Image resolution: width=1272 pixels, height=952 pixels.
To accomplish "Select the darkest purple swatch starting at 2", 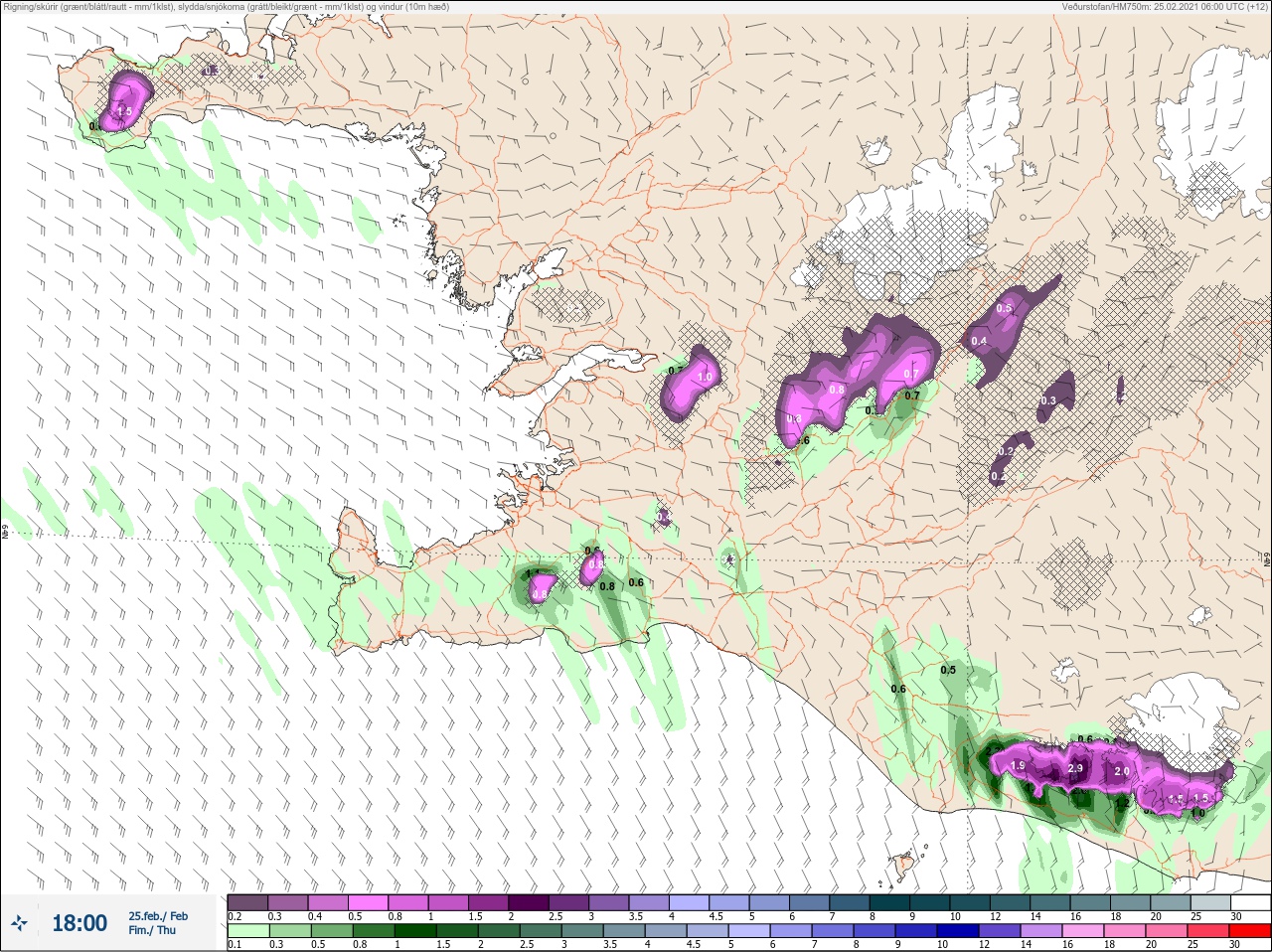I will (530, 903).
